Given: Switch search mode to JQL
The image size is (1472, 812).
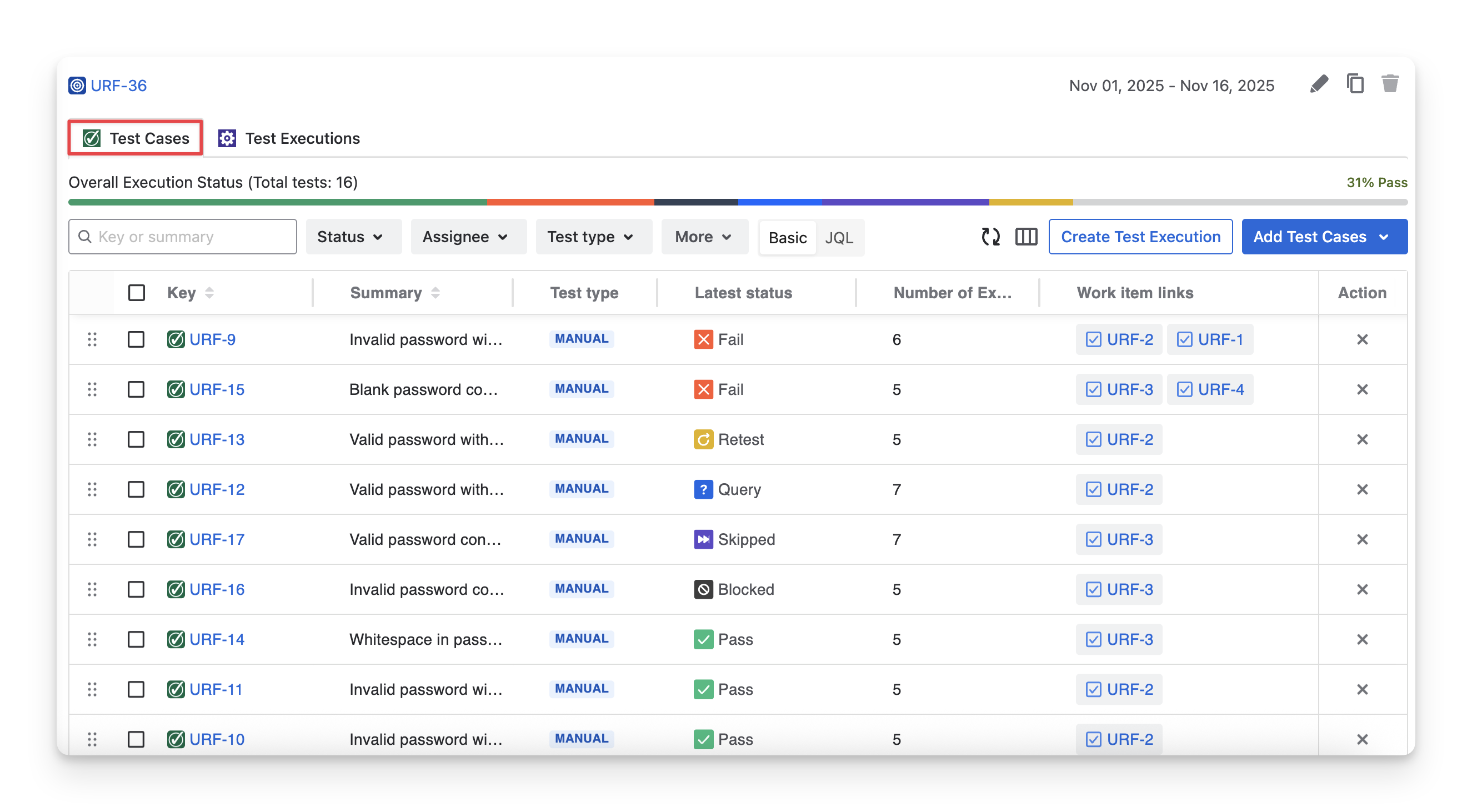Looking at the screenshot, I should coord(838,238).
